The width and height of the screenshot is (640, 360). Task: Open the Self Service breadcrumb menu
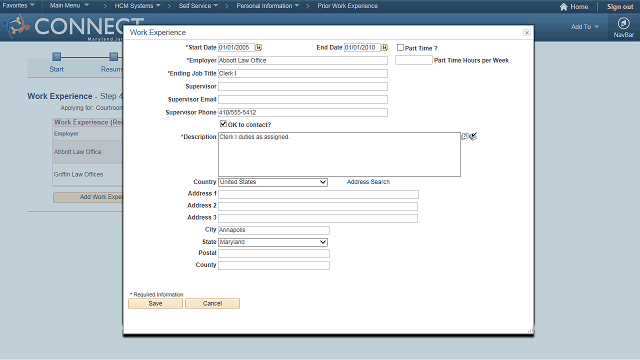[198, 6]
